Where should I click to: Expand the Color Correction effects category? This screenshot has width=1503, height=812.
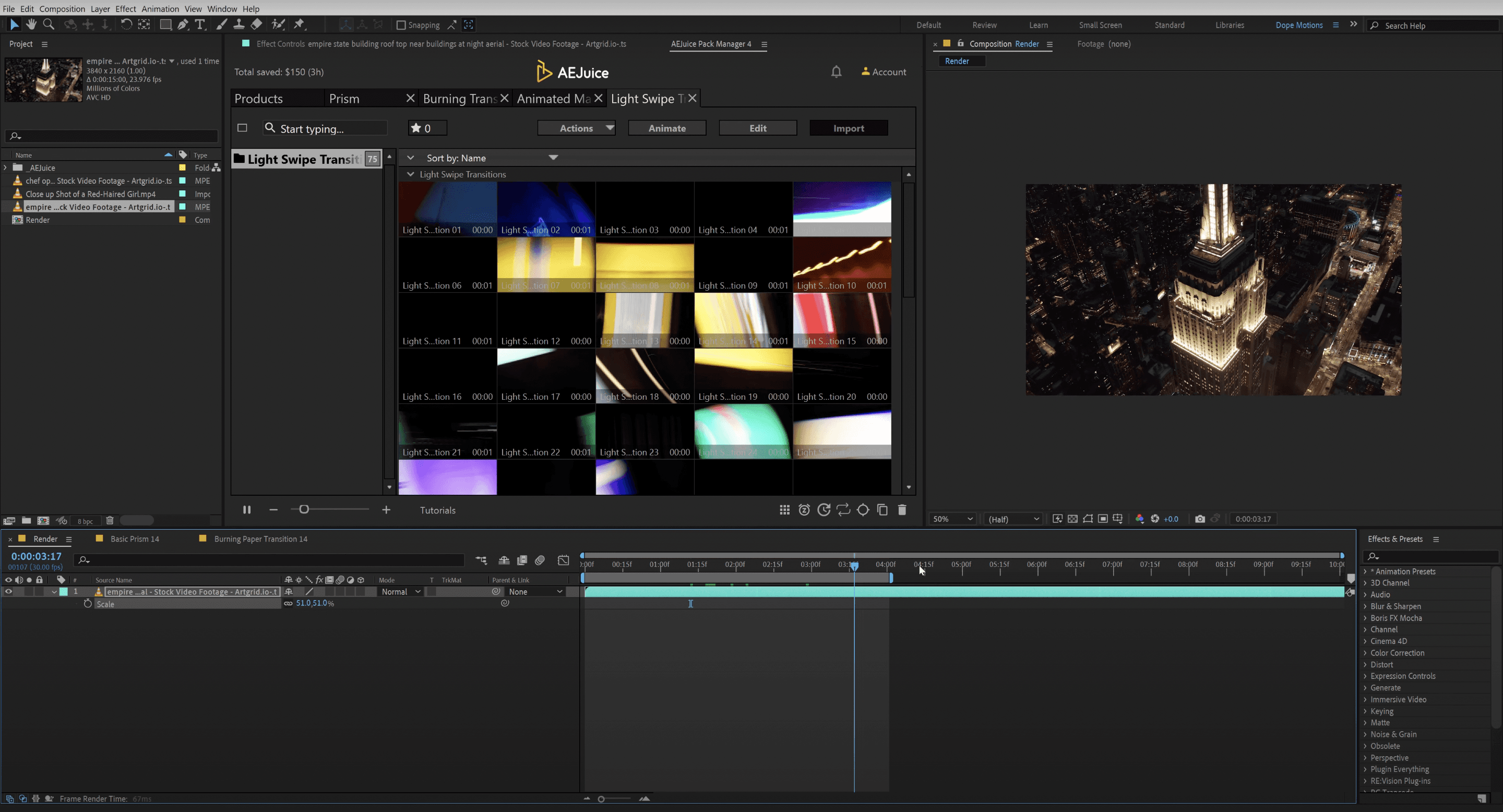pyautogui.click(x=1365, y=653)
